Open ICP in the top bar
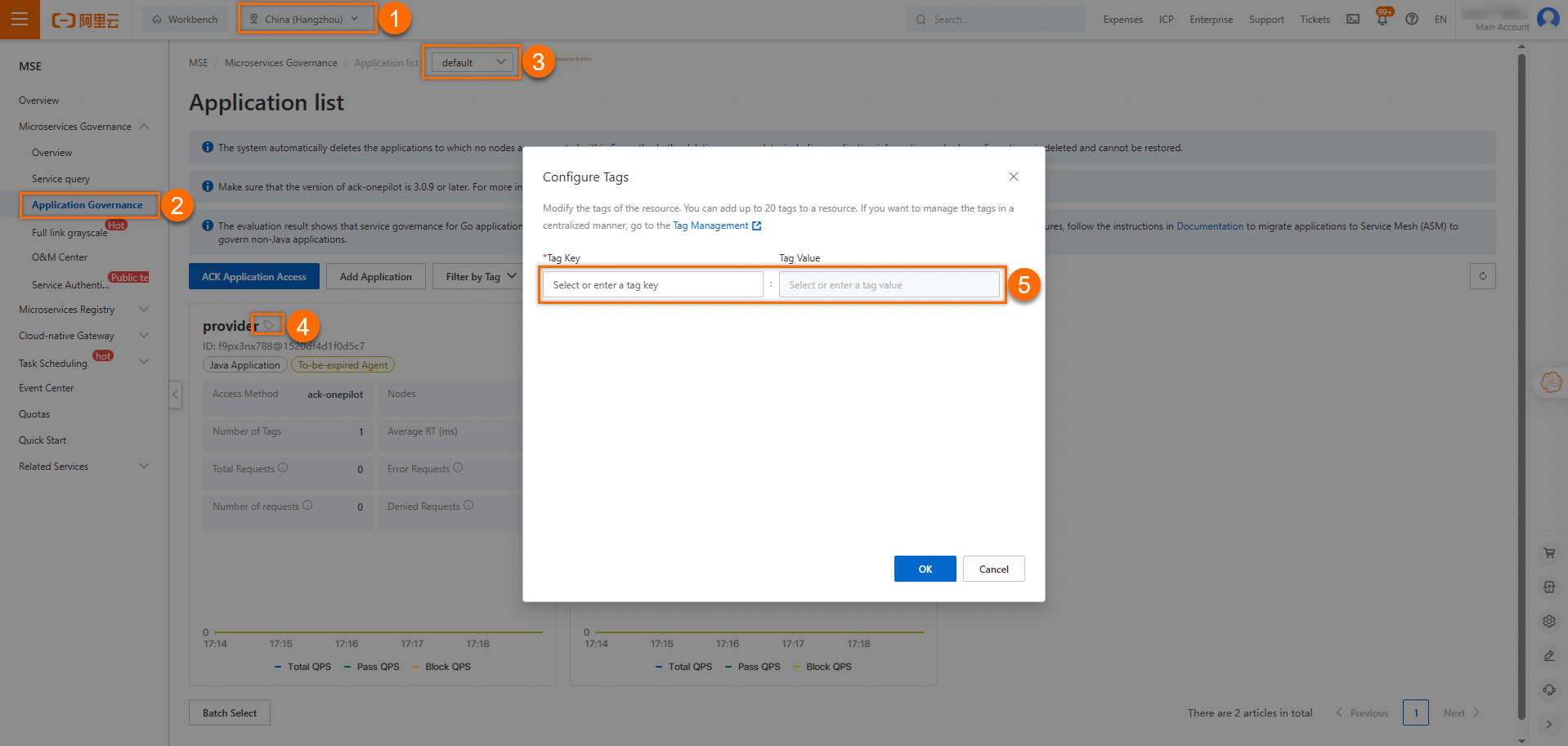This screenshot has height=746, width=1568. pos(1167,20)
